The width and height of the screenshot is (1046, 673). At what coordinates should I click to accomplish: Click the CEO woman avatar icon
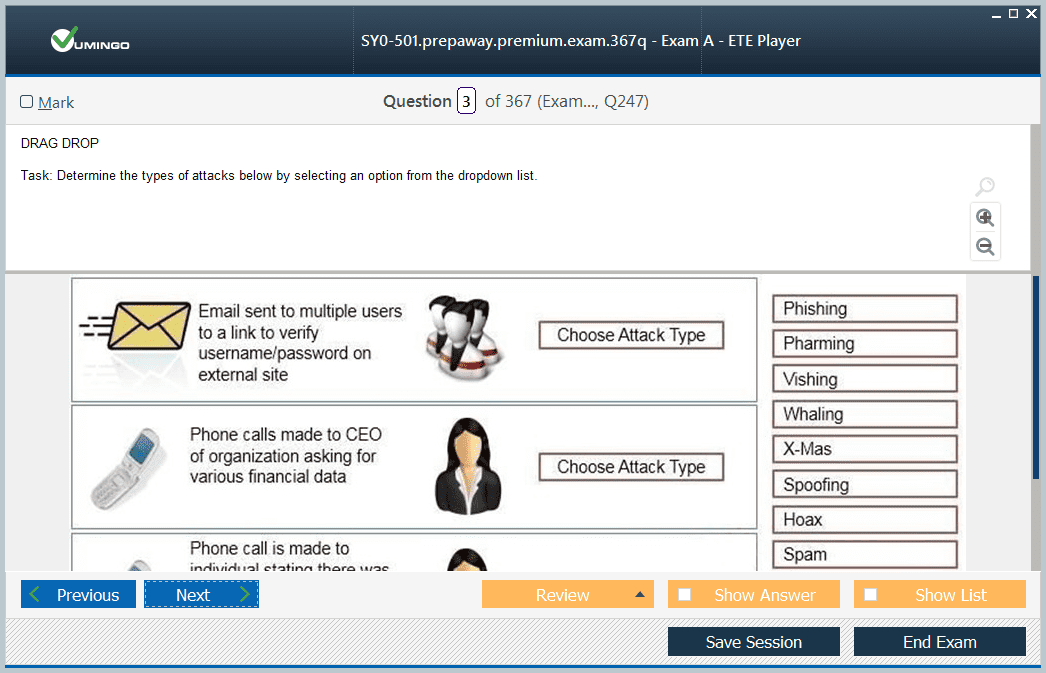pos(465,466)
